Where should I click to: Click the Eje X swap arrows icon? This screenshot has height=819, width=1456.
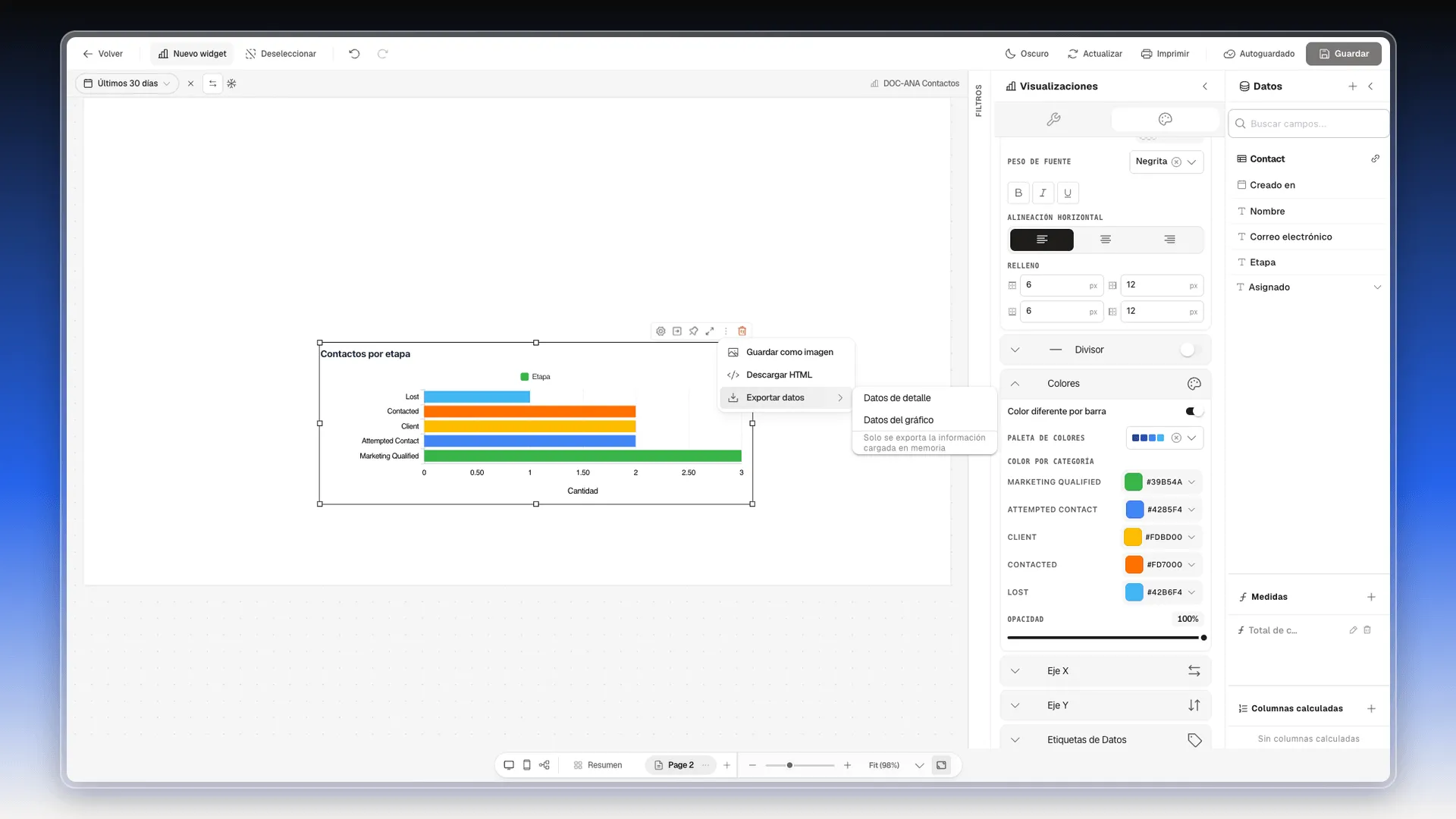1194,671
